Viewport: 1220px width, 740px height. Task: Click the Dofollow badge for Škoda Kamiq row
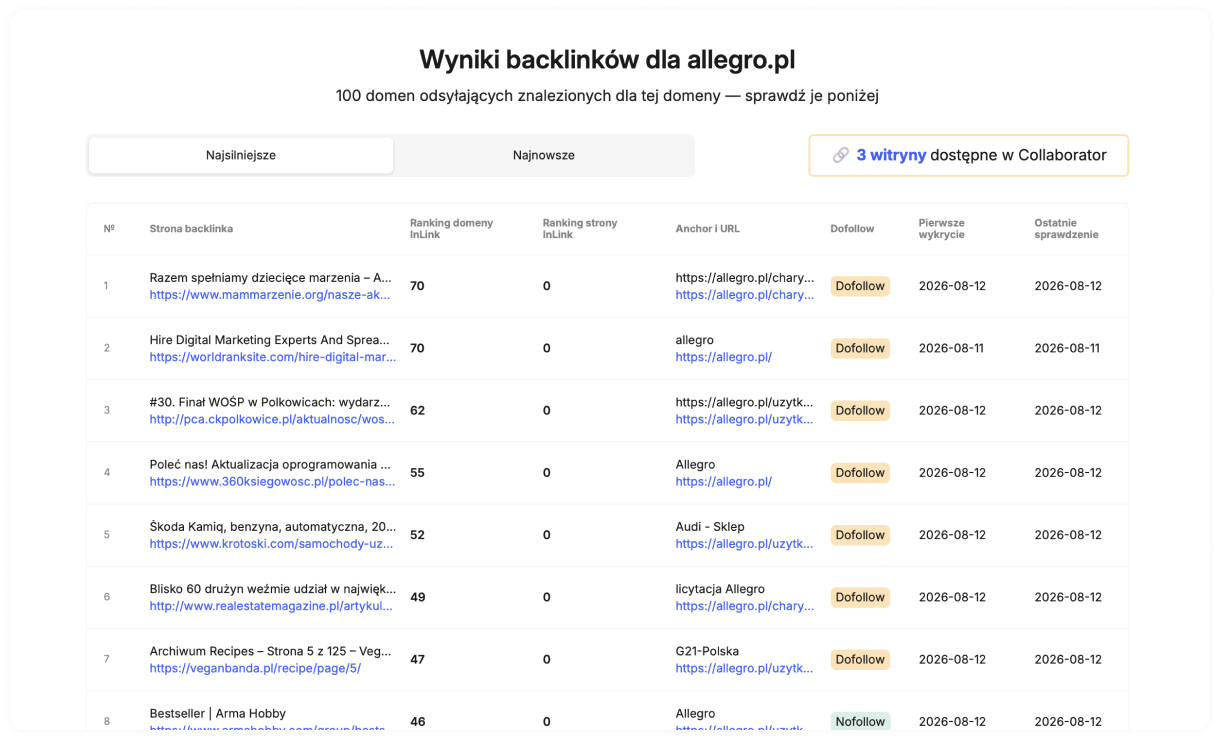(x=860, y=535)
